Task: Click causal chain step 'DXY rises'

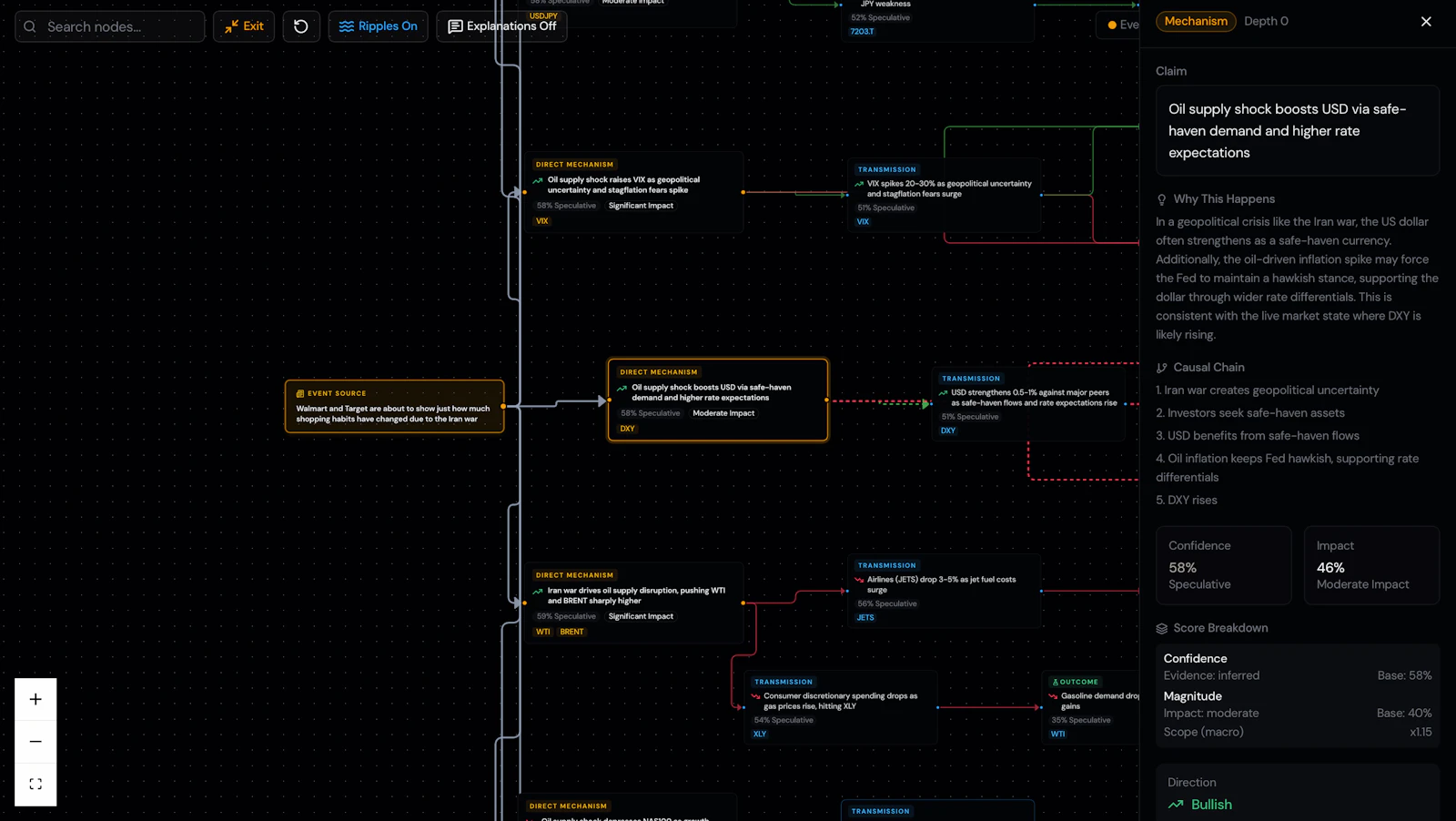Action: (1187, 500)
